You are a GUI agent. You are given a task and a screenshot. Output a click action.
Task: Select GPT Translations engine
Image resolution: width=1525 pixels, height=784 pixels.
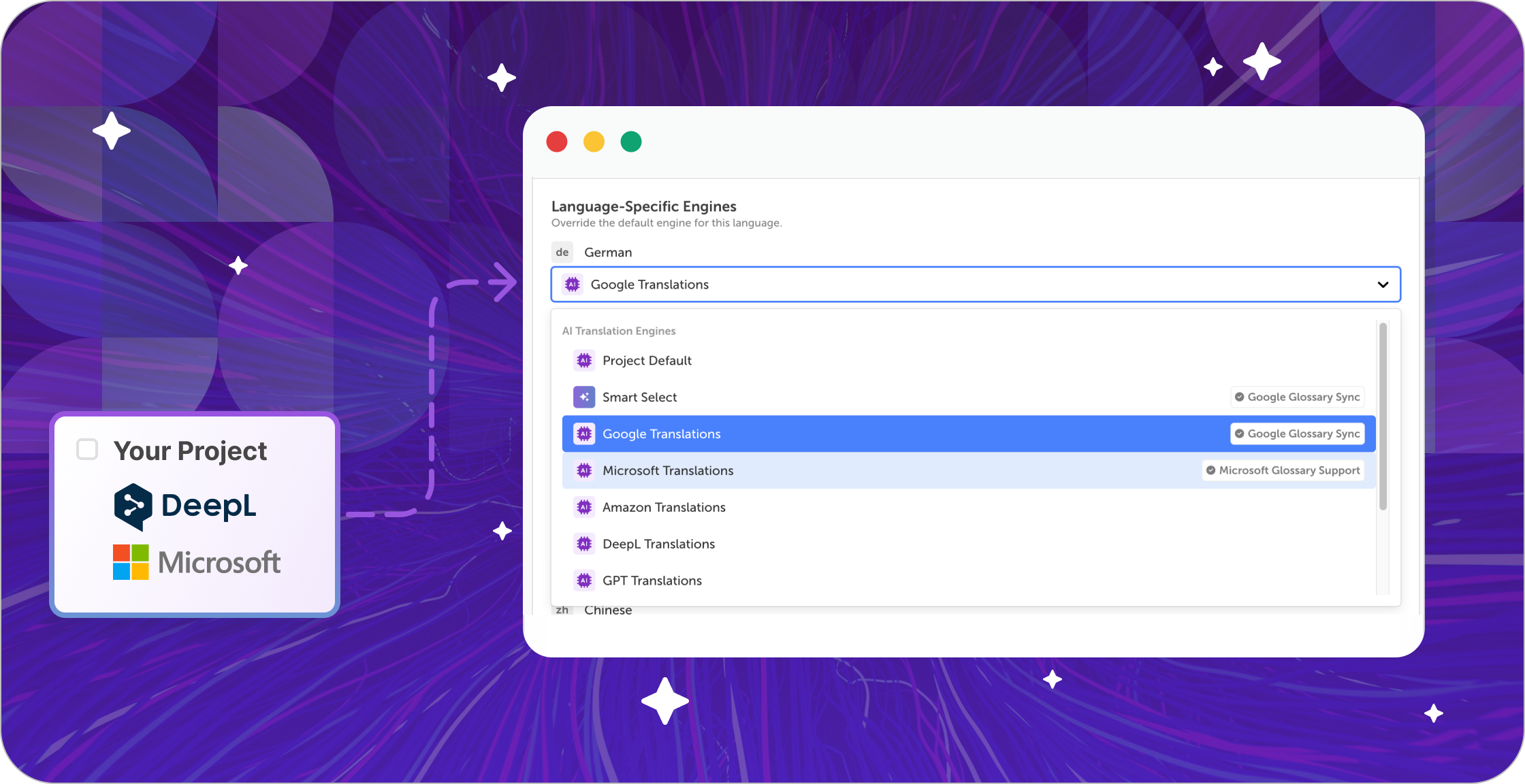pyautogui.click(x=968, y=581)
